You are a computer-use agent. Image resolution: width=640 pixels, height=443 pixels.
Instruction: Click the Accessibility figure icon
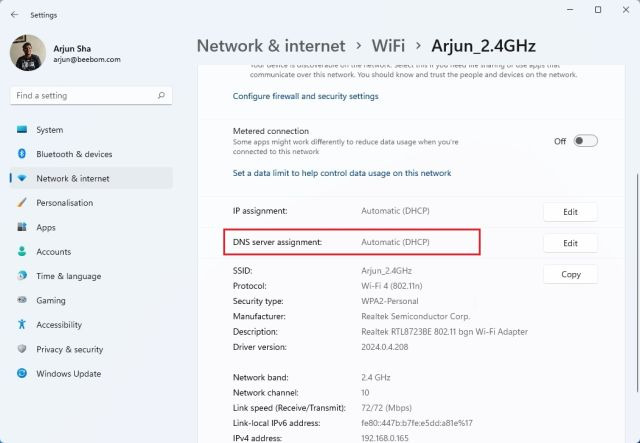coord(22,325)
